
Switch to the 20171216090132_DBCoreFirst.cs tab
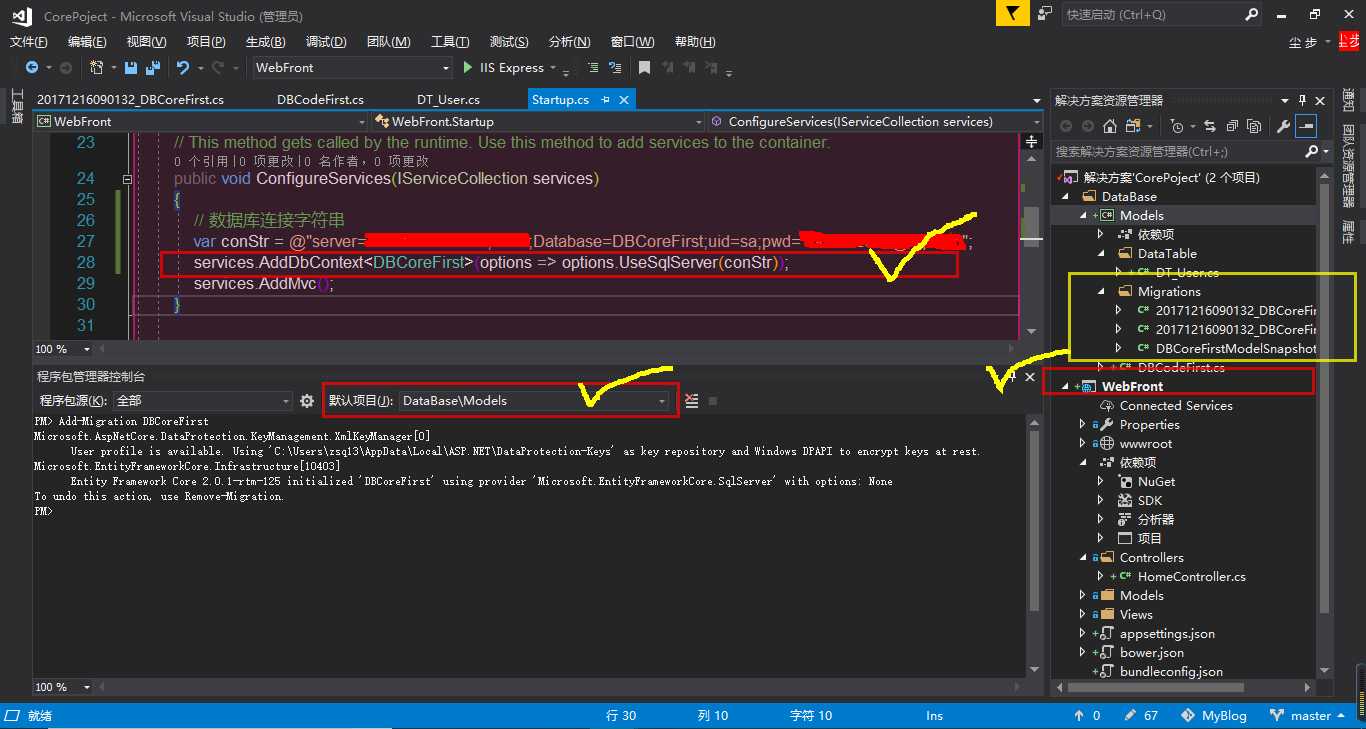click(x=130, y=100)
